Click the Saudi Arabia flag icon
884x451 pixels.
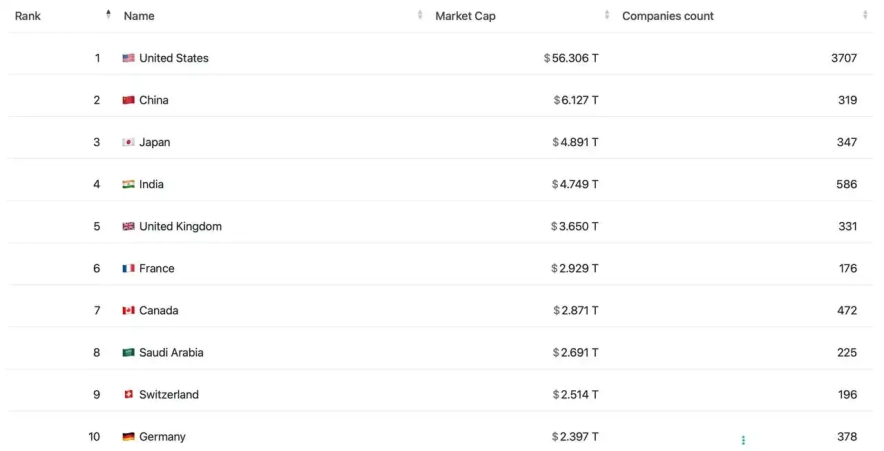click(x=128, y=352)
